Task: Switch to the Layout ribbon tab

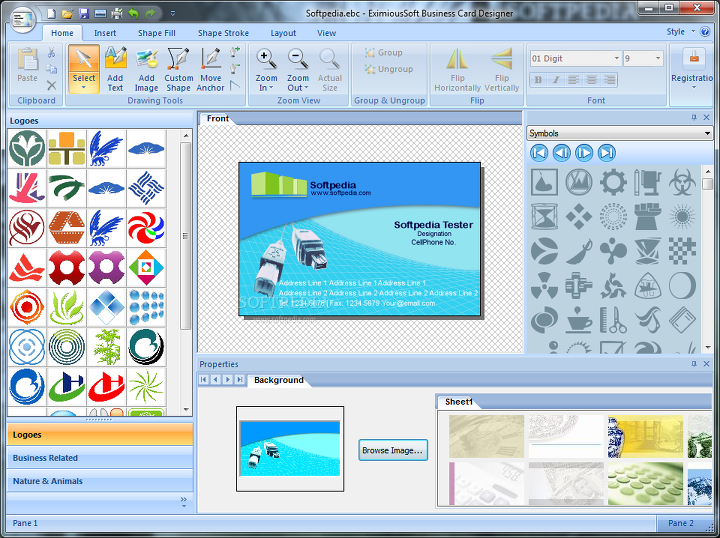Action: click(x=283, y=33)
